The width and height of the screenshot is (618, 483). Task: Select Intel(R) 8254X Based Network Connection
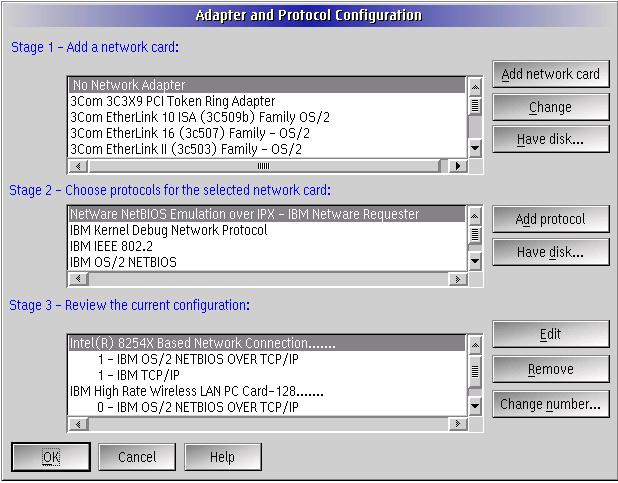267,343
